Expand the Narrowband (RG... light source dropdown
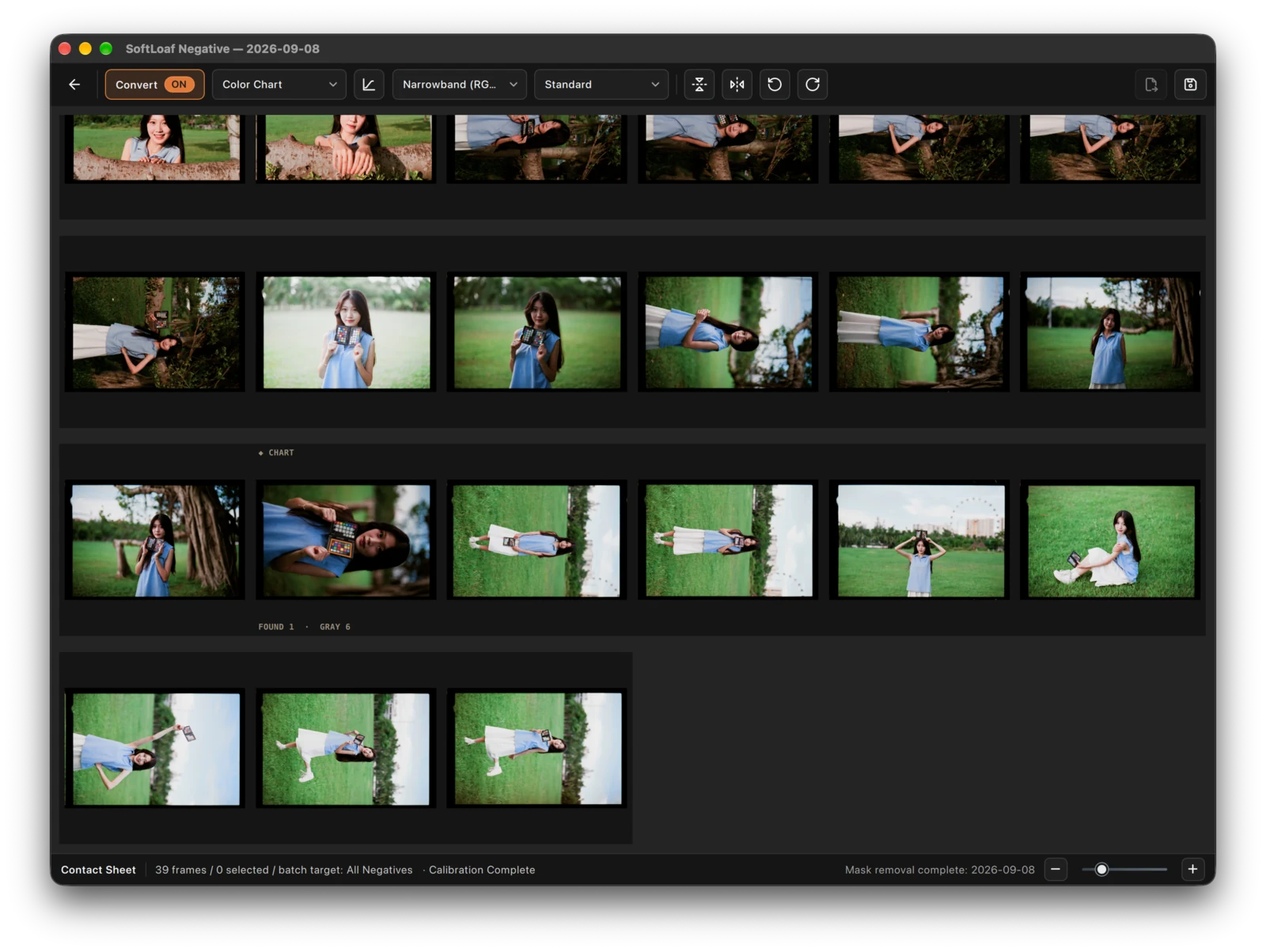1266x952 pixels. (460, 85)
